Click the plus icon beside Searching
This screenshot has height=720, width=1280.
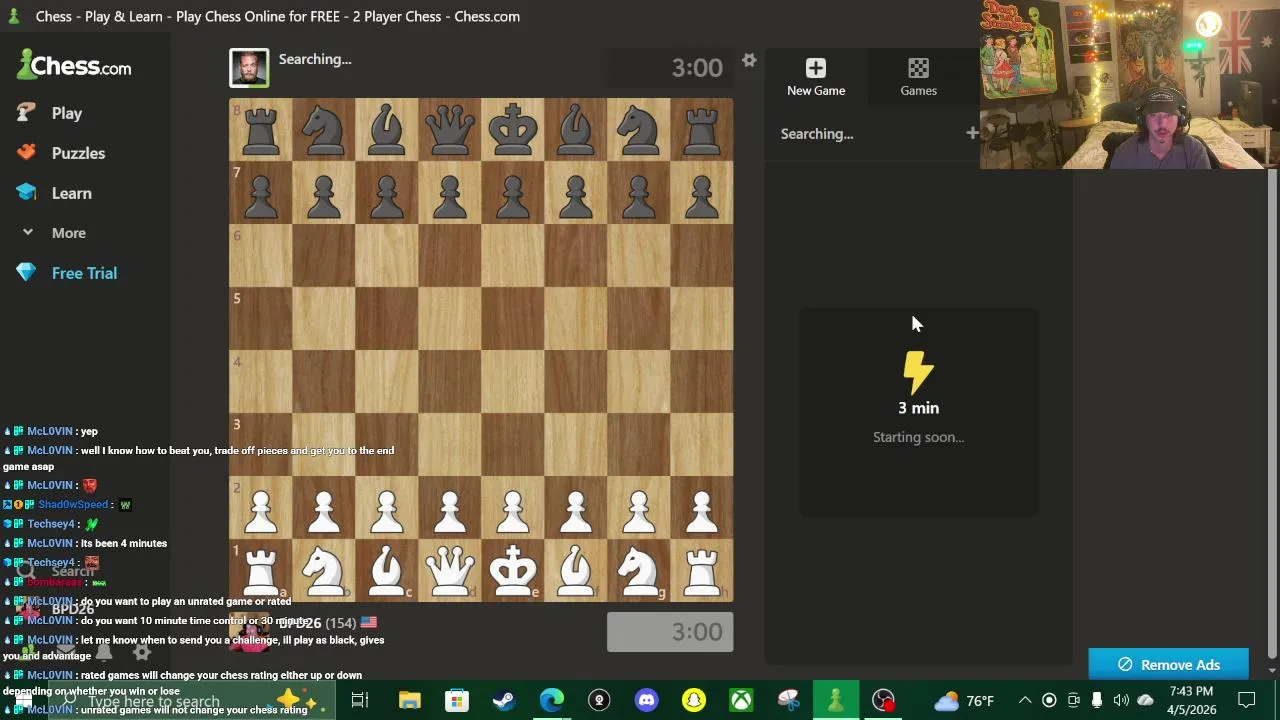[972, 133]
